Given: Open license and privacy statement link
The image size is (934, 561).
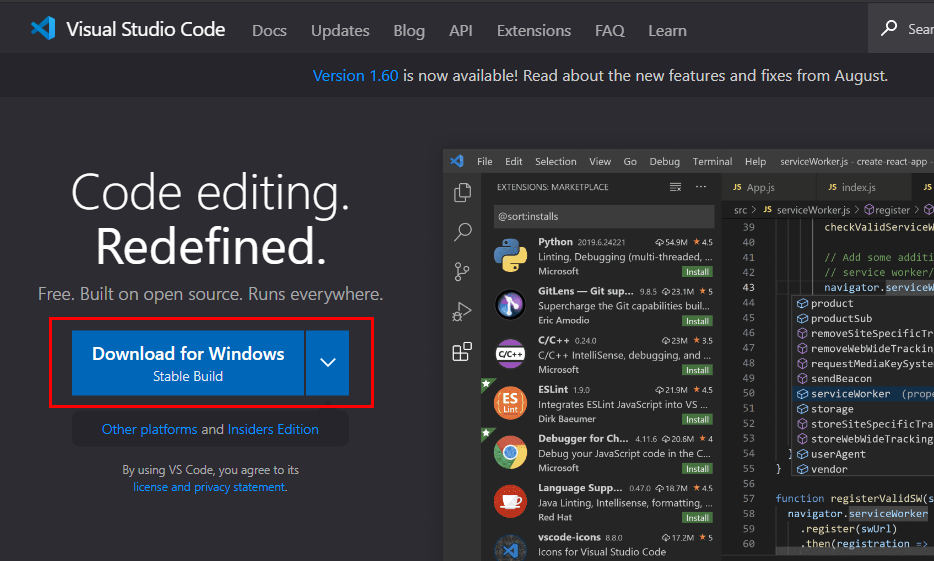Looking at the screenshot, I should click(x=209, y=487).
